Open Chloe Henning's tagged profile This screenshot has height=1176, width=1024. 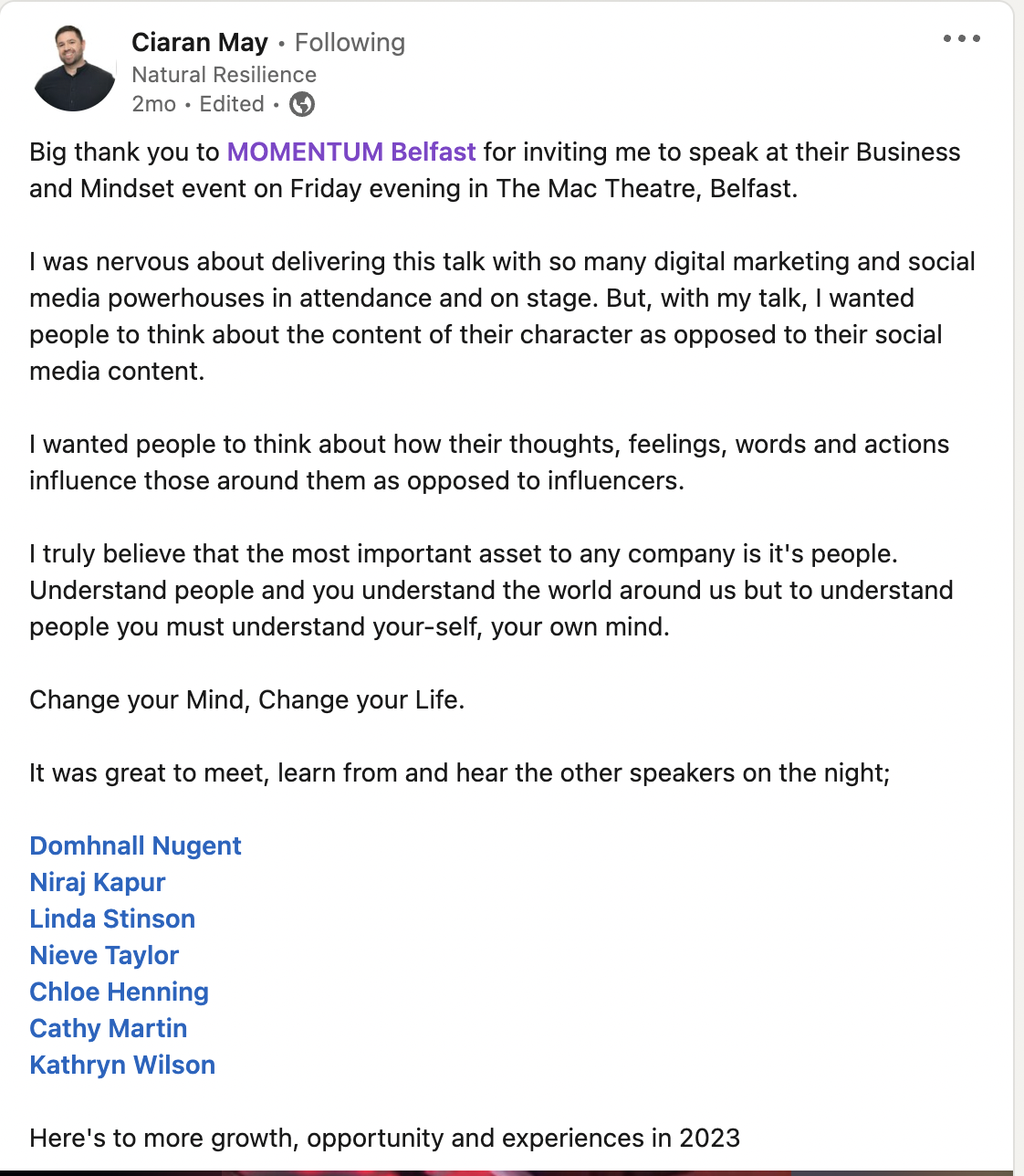point(119,992)
